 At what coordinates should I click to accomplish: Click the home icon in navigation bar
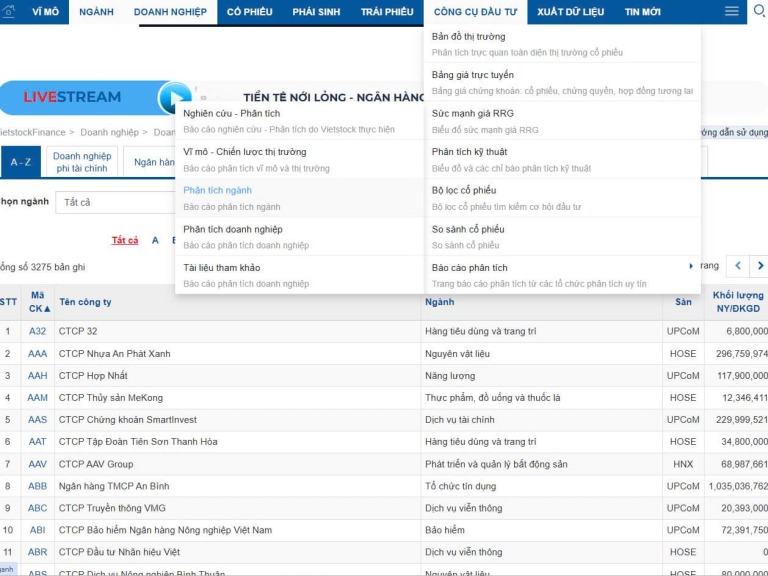tap(8, 11)
